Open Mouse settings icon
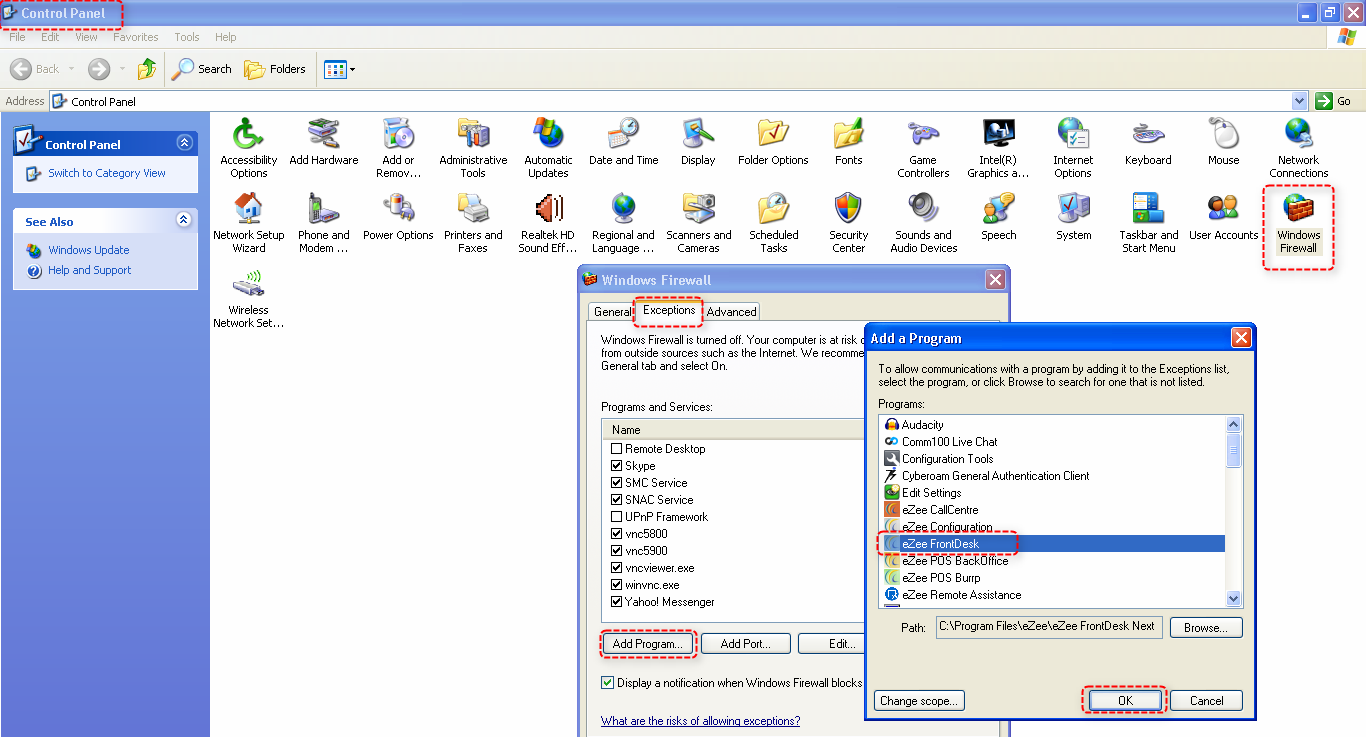The image size is (1366, 737). click(1223, 134)
